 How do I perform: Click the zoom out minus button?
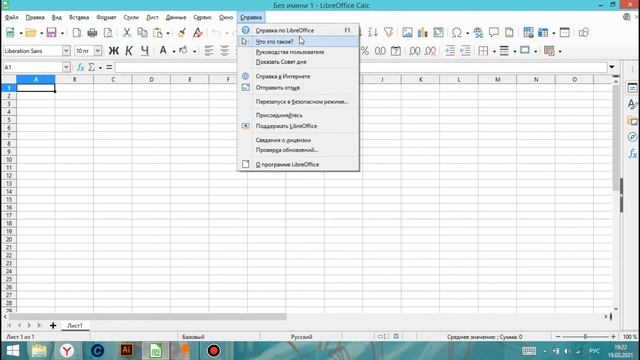(558, 337)
